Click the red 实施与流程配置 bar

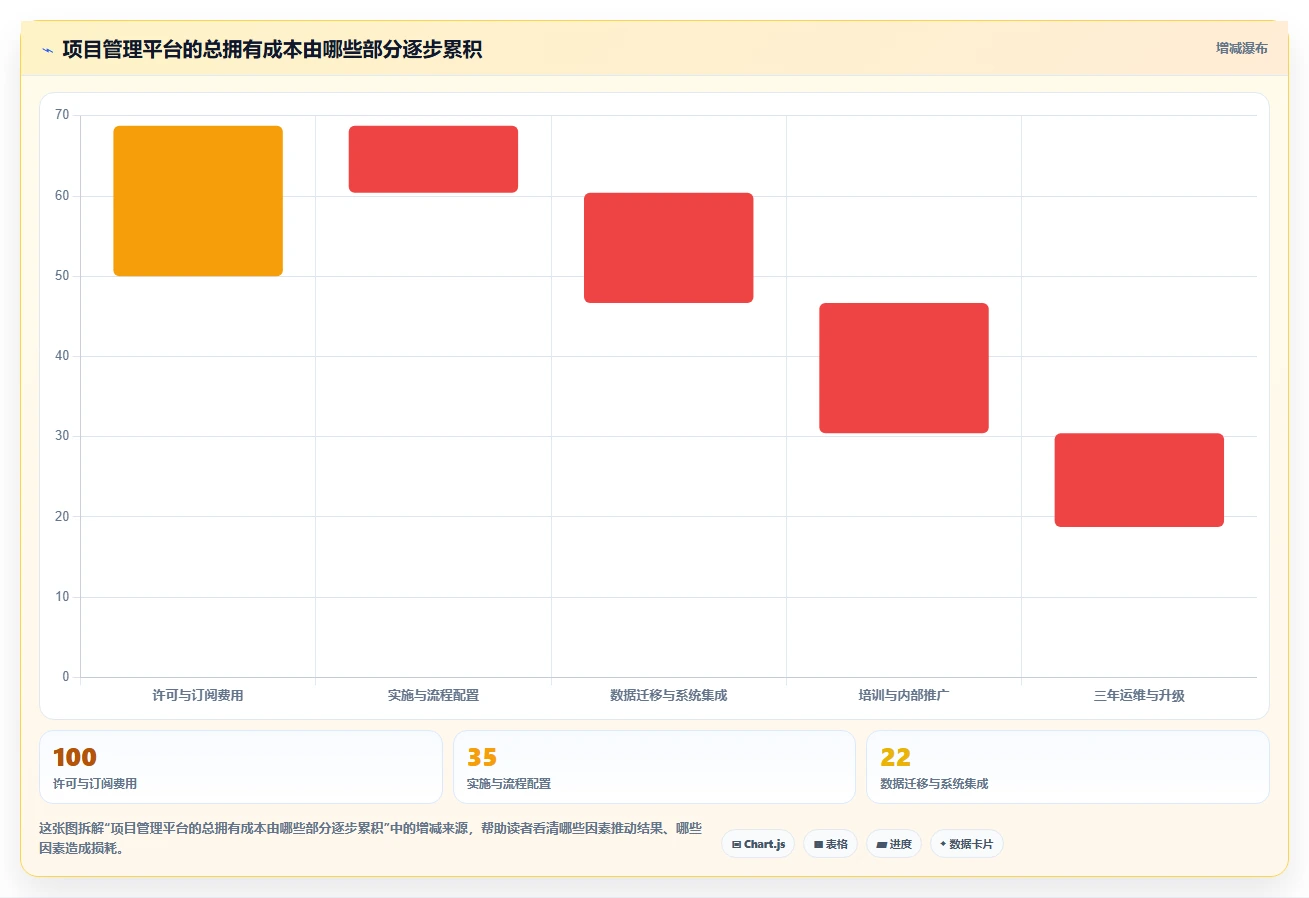coord(433,159)
